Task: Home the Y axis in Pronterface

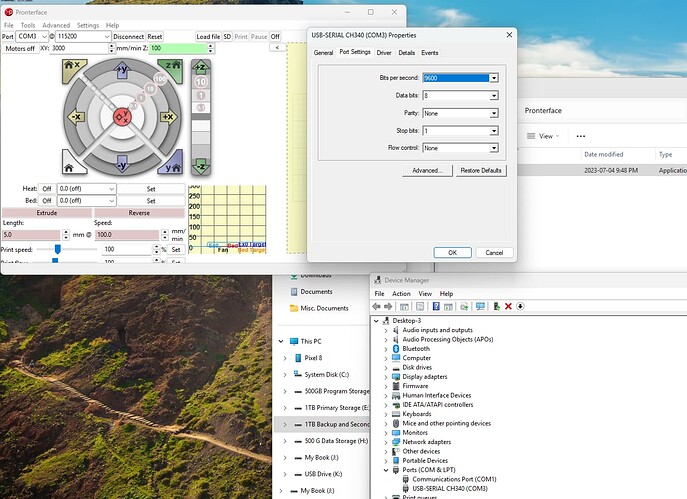Action: pyautogui.click(x=172, y=164)
